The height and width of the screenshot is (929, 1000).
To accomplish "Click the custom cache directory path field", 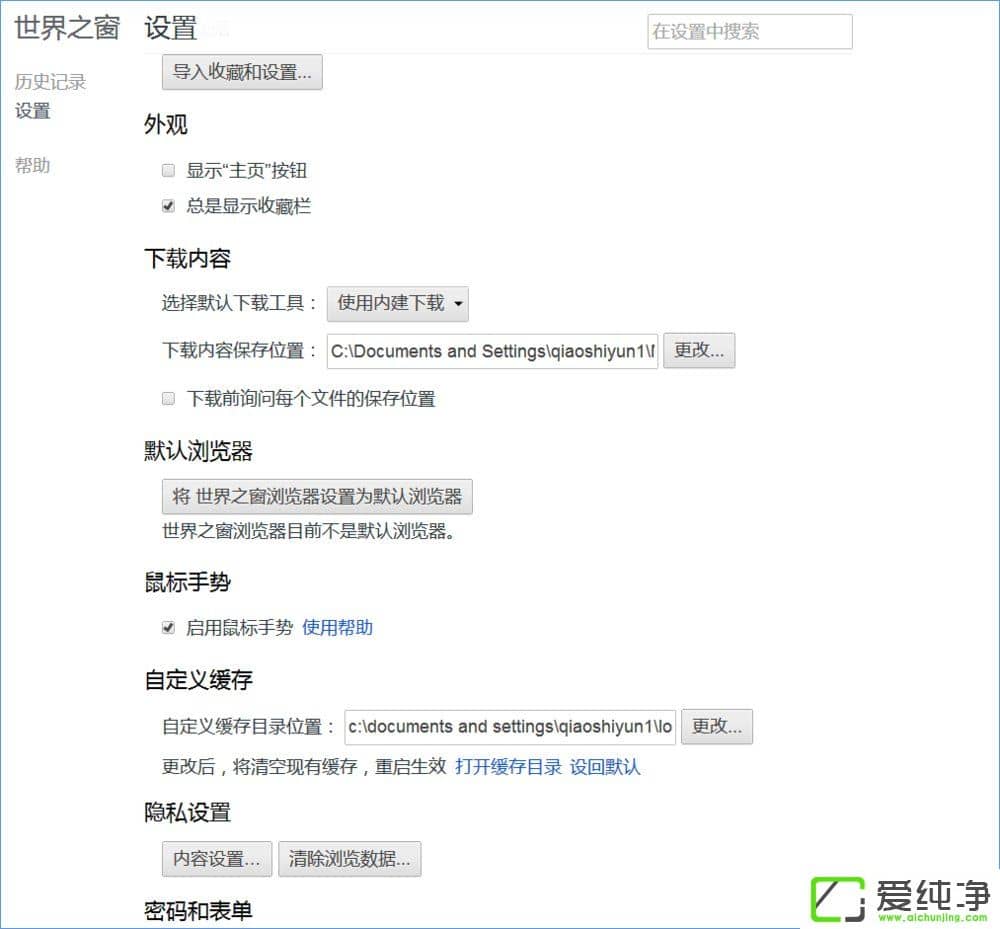I will tap(511, 726).
